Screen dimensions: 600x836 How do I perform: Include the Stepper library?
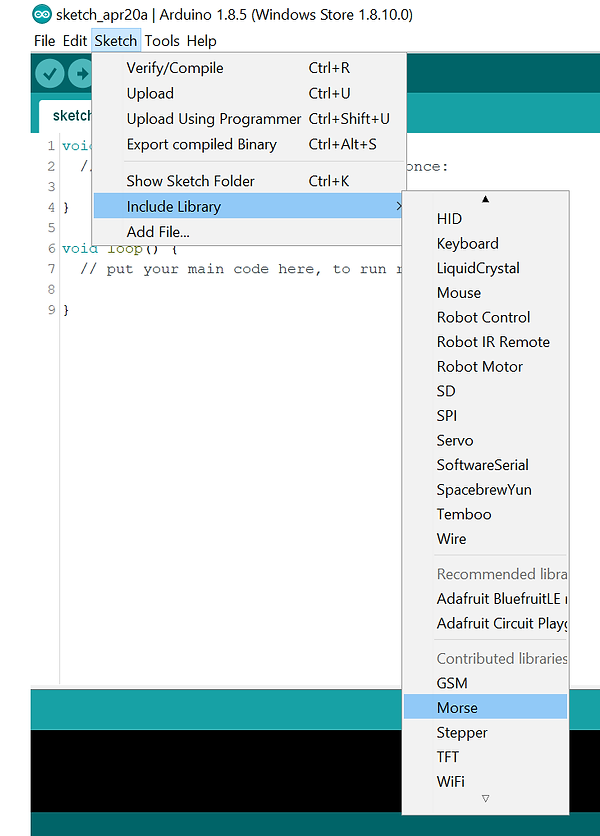click(485, 733)
